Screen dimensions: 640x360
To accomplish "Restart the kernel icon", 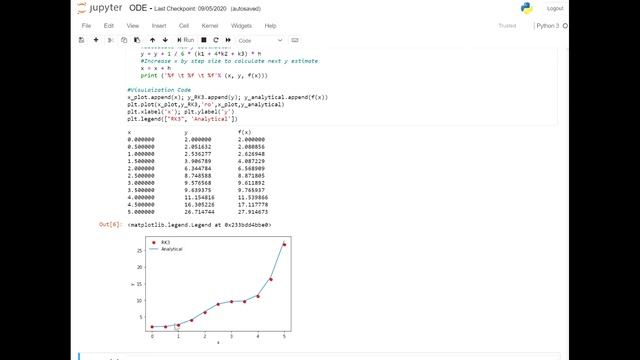I will [x=216, y=40].
